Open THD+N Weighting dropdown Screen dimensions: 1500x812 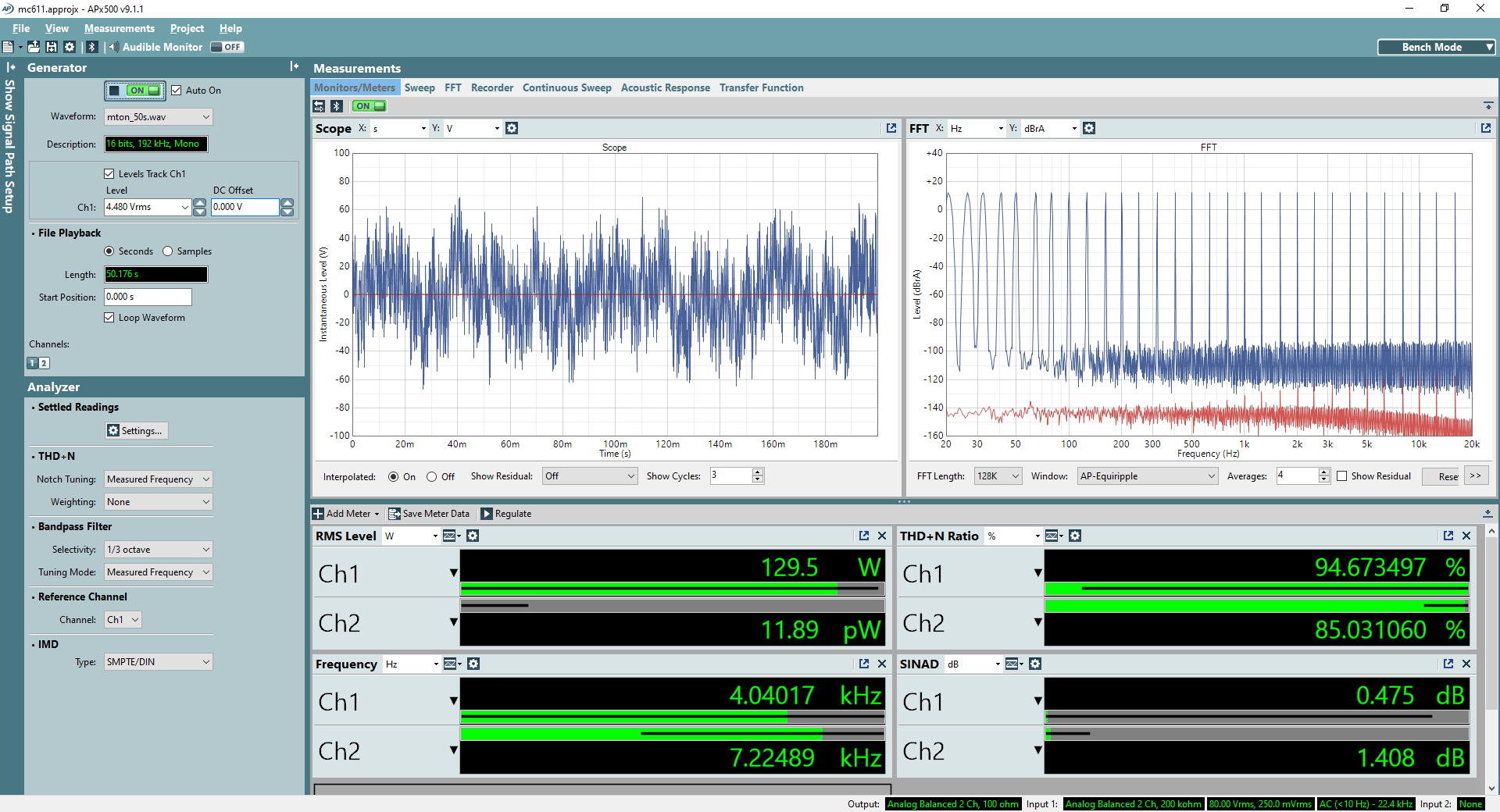(x=159, y=502)
